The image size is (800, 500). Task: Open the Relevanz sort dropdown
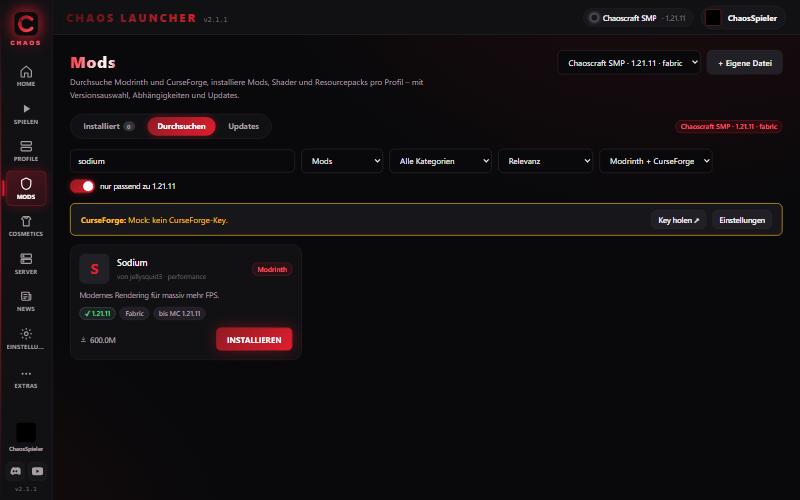[x=545, y=161]
